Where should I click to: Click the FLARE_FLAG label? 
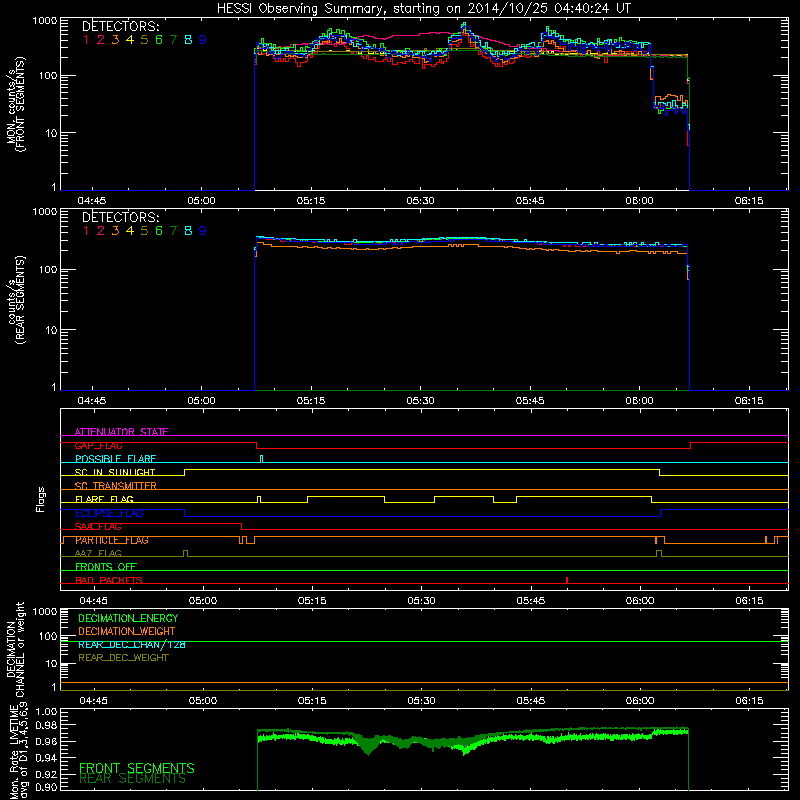pos(104,499)
